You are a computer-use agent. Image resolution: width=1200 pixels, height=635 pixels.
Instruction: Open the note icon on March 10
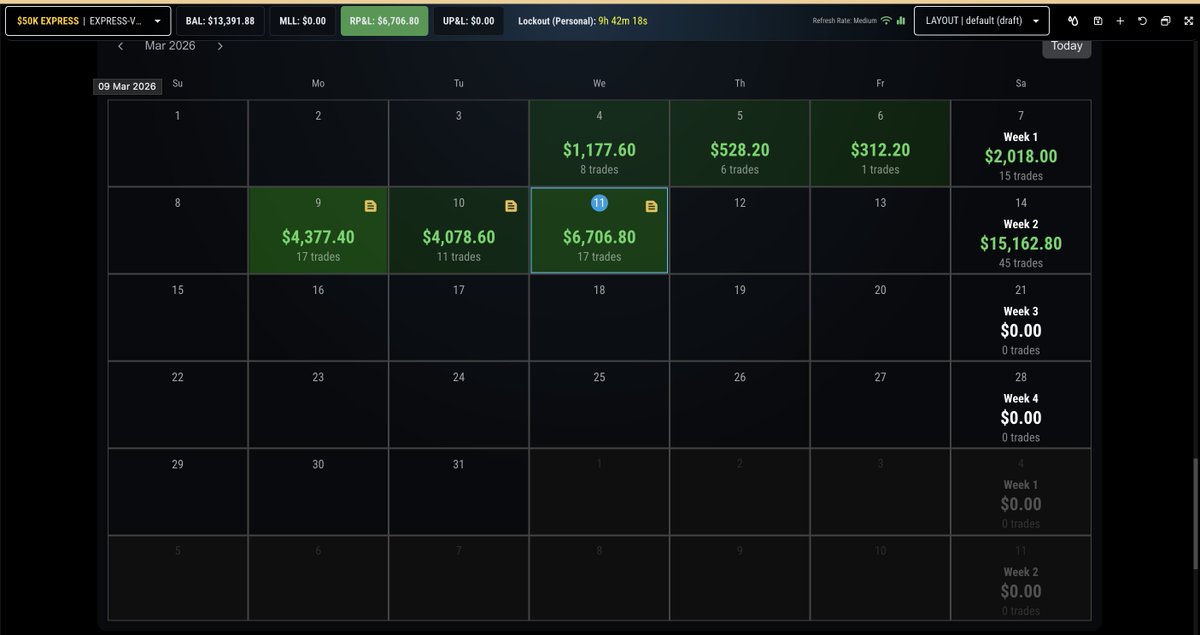pos(511,206)
